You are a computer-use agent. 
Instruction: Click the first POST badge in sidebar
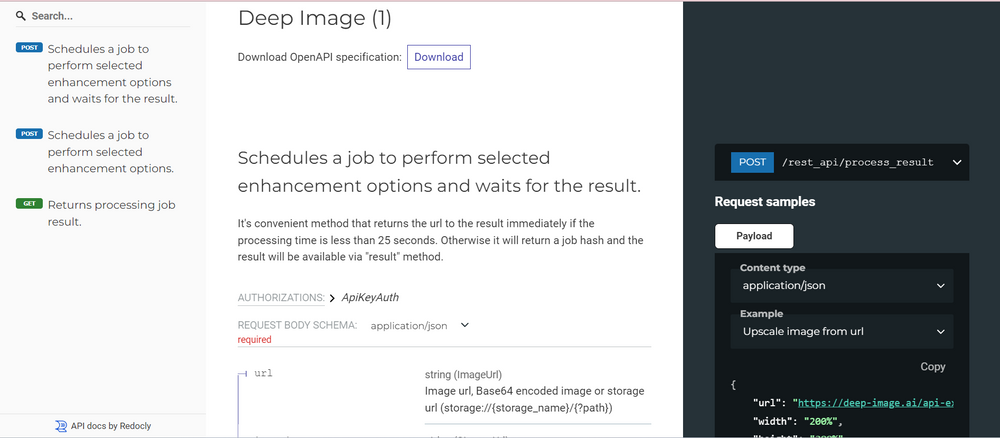(x=29, y=48)
